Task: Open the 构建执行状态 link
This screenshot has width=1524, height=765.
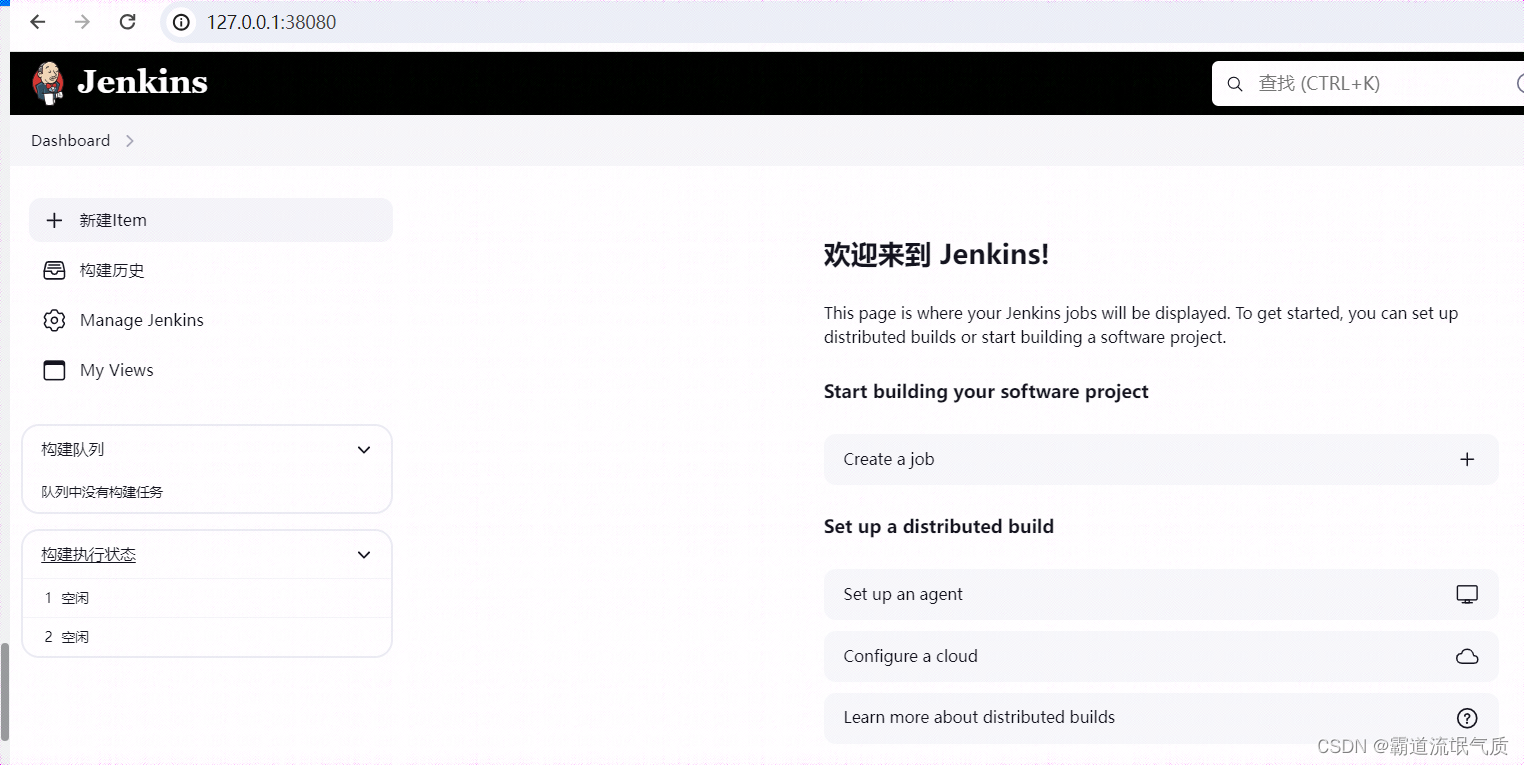Action: 87,554
